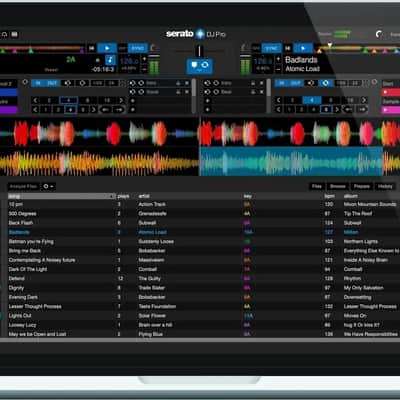Nudge right deck pitch down with minus
The image size is (400, 400).
pos(278,69)
